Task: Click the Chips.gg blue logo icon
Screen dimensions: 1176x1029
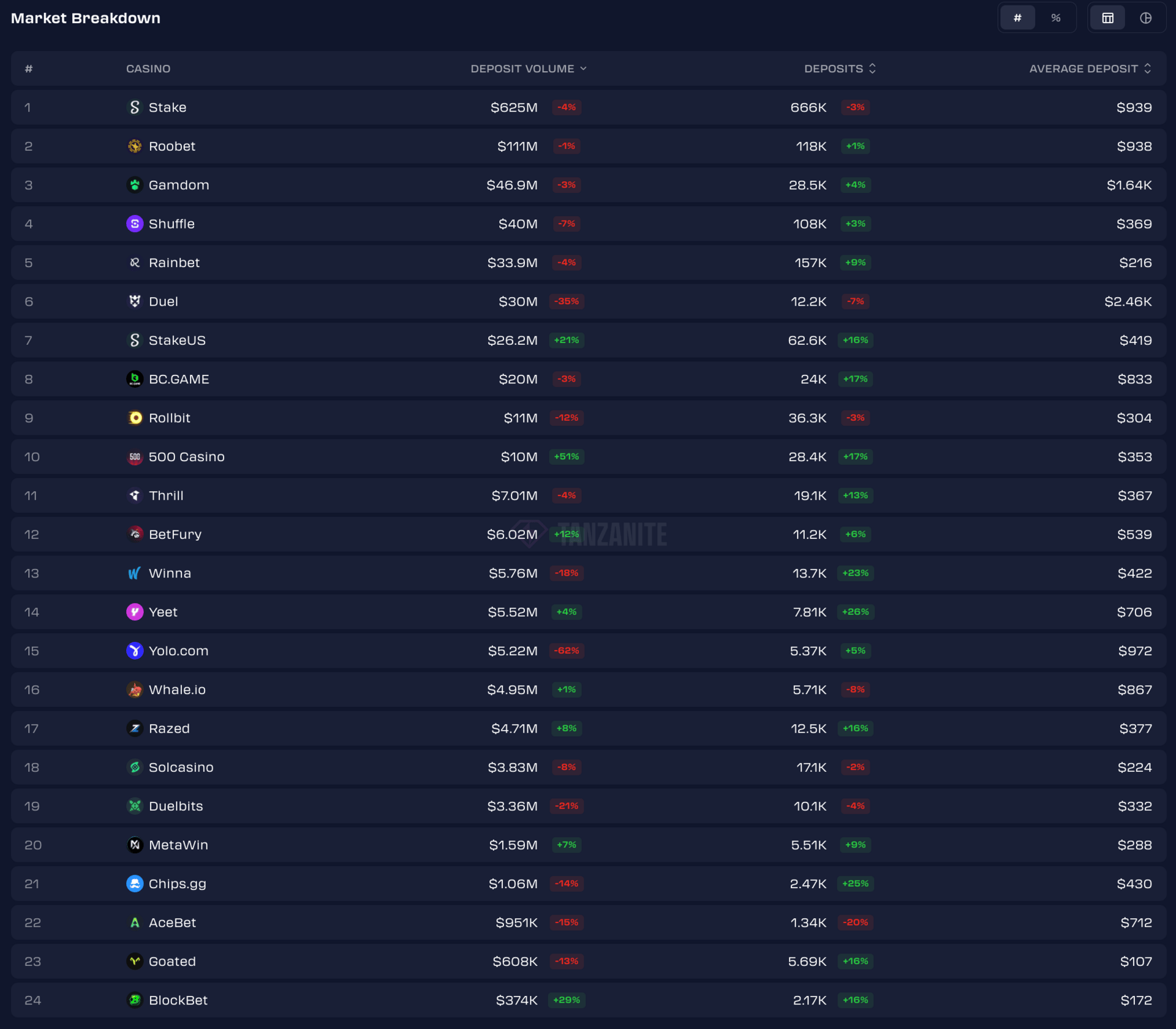Action: click(x=135, y=884)
